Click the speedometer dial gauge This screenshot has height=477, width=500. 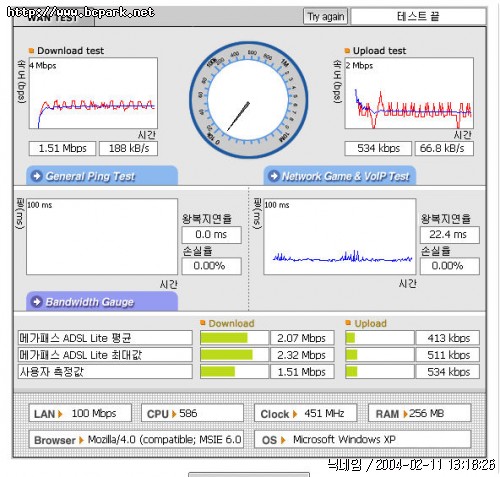[x=248, y=100]
